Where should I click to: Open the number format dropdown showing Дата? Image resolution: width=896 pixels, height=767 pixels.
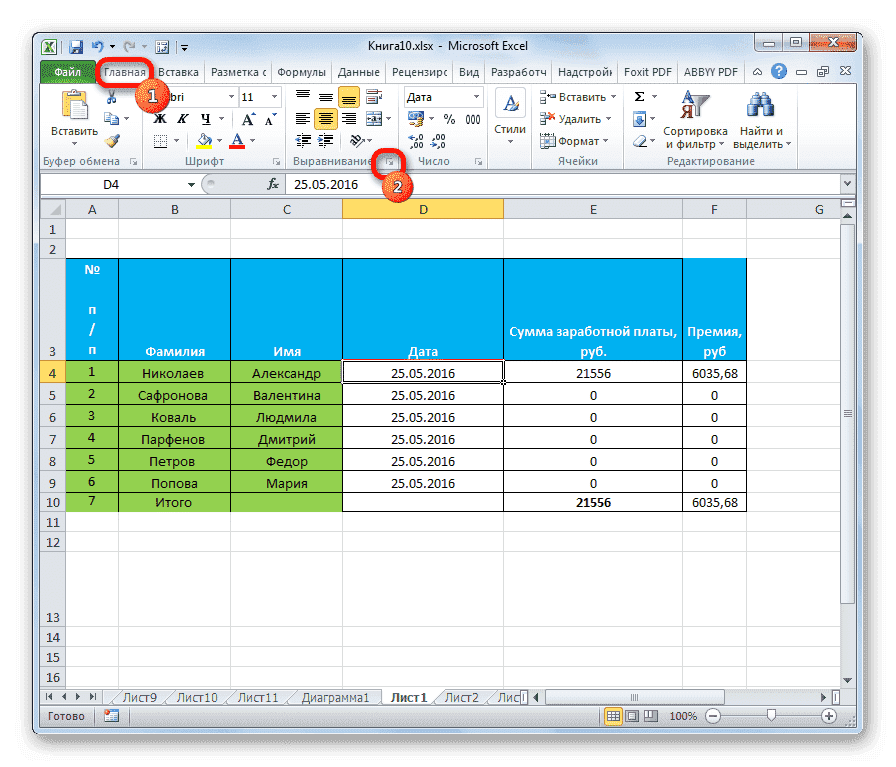click(x=476, y=96)
